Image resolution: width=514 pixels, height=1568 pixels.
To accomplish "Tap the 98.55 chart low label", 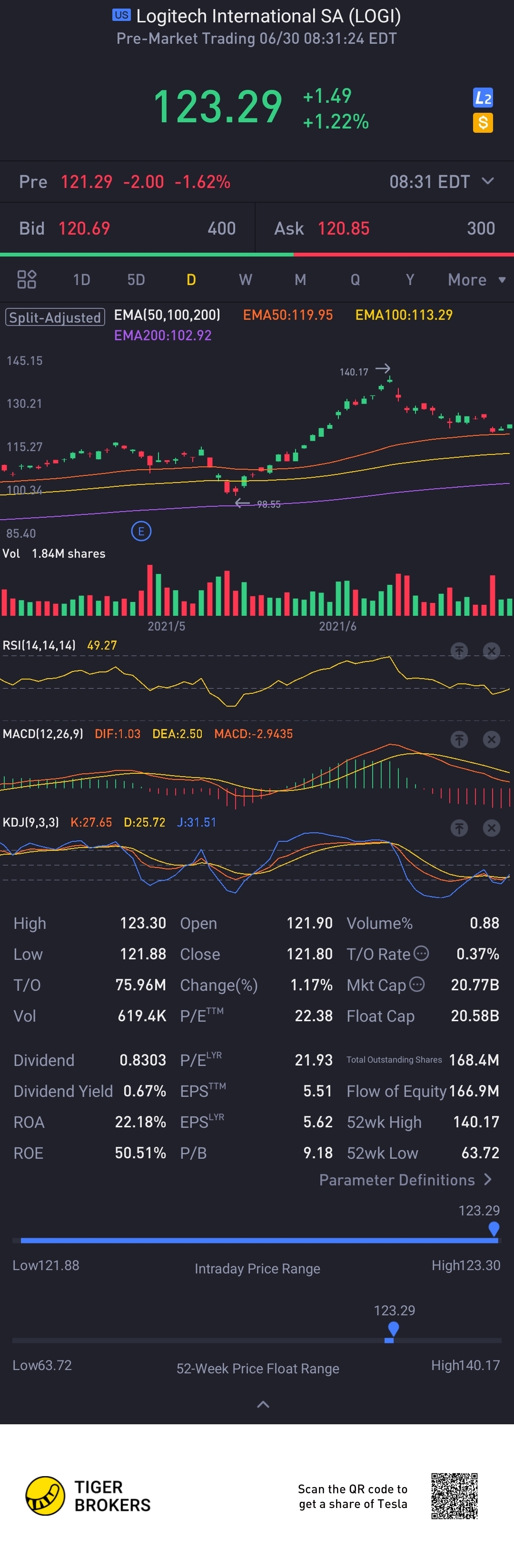I will coord(268,504).
